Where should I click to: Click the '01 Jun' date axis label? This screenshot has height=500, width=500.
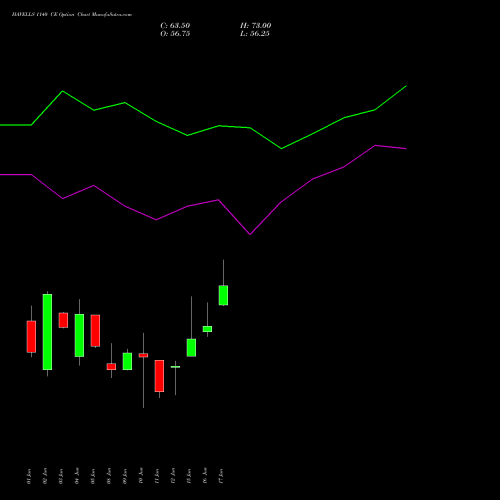pyautogui.click(x=29, y=476)
